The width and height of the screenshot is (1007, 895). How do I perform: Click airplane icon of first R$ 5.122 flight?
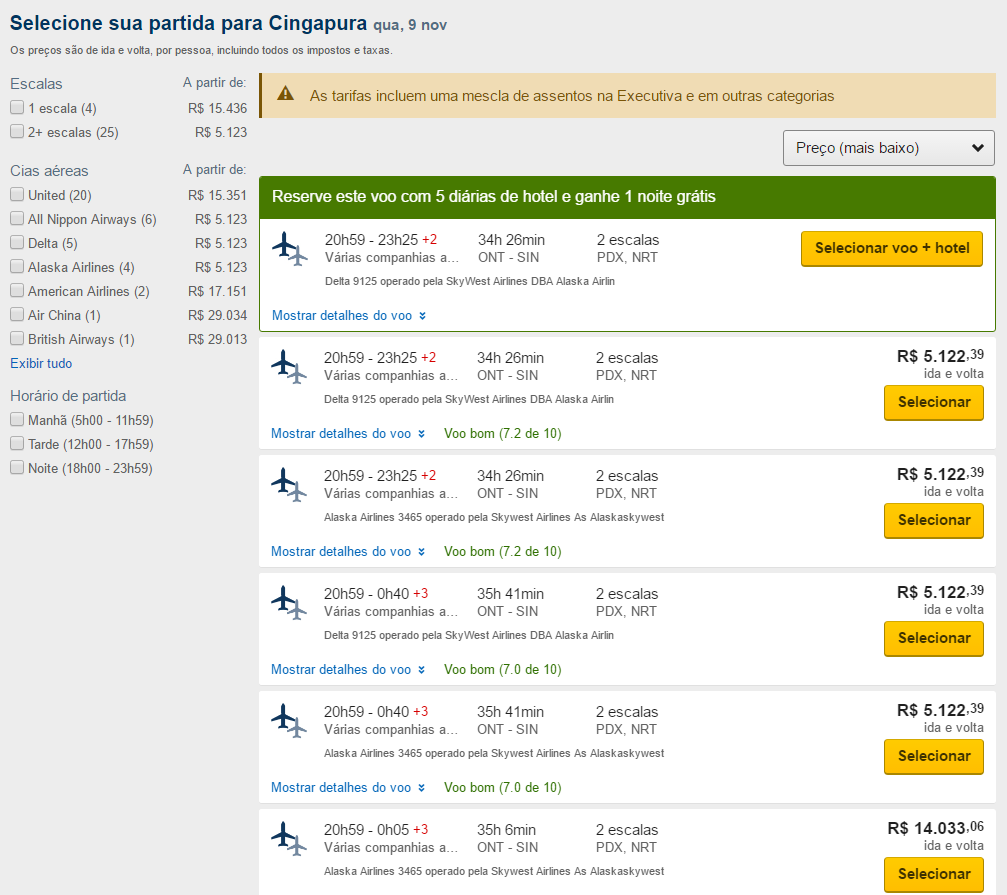point(289,367)
